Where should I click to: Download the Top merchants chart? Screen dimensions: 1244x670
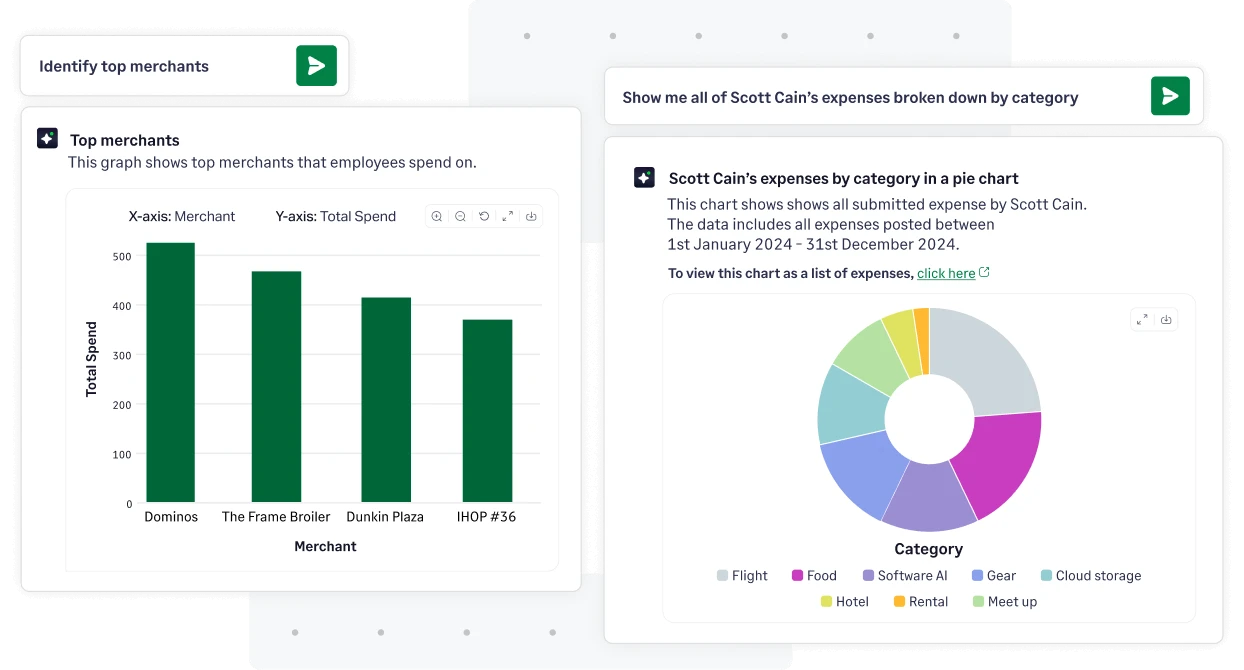[531, 216]
